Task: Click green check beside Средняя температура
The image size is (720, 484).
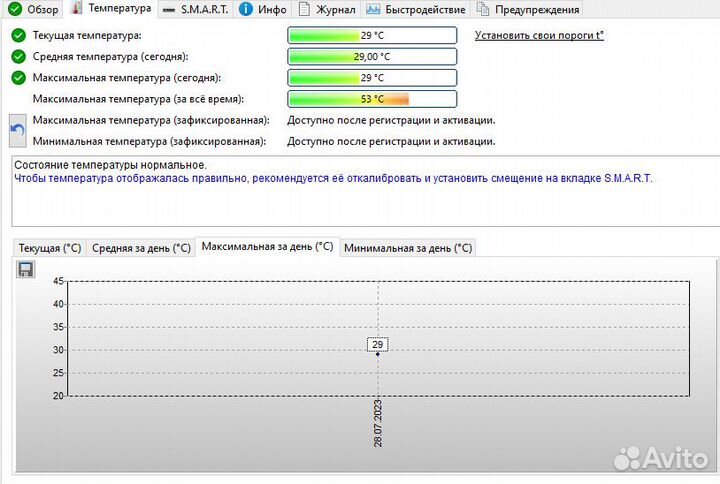Action: pyautogui.click(x=18, y=56)
